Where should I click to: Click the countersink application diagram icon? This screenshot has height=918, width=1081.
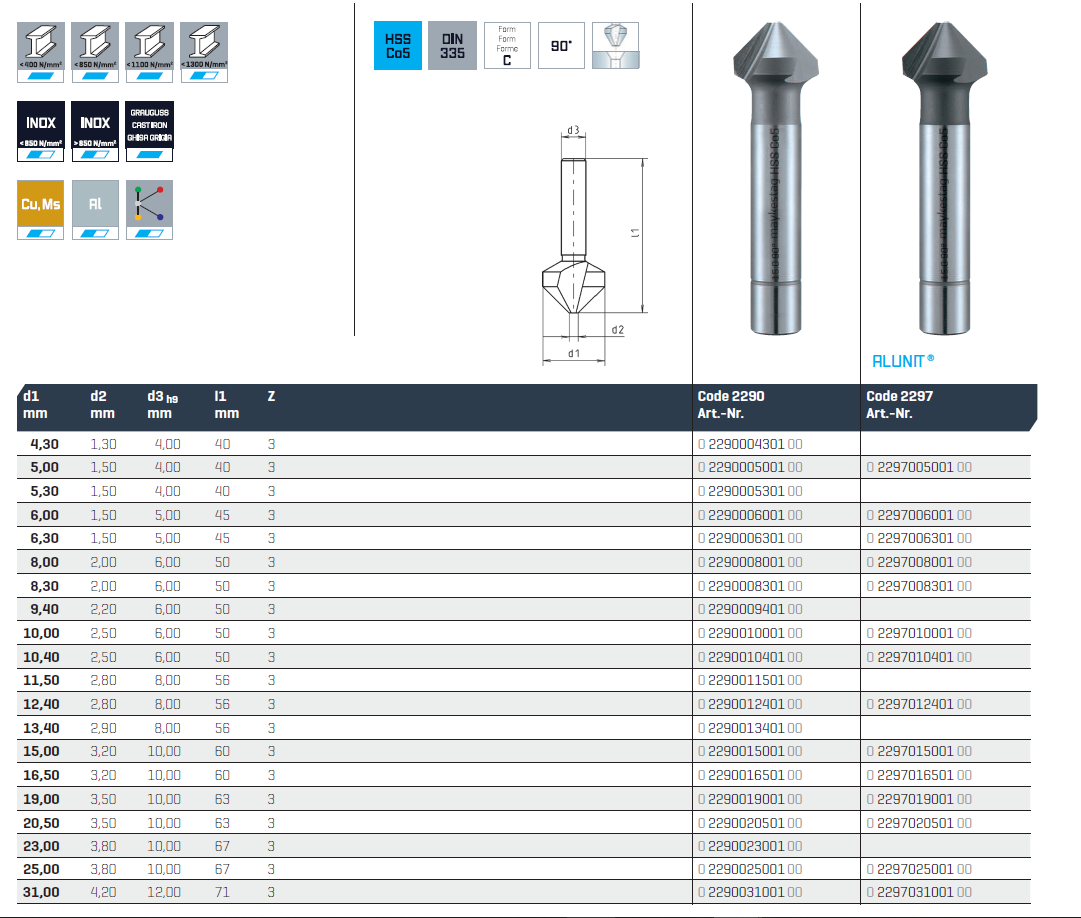615,46
